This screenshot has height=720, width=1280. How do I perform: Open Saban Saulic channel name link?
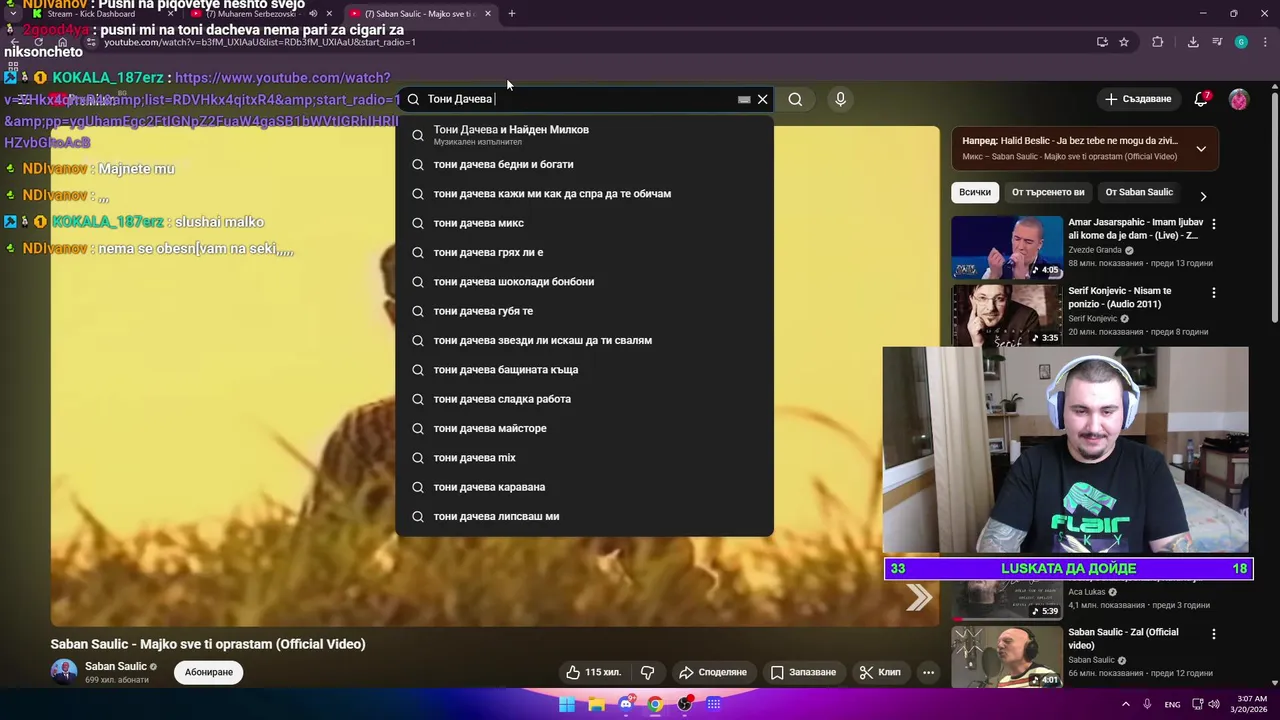(x=116, y=666)
